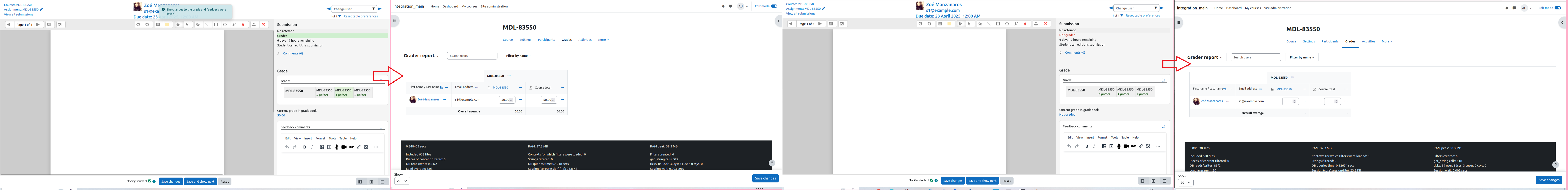This screenshot has height=190, width=1568.
Task: Click View all submissions in the Graded view
Action: (x=18, y=14)
